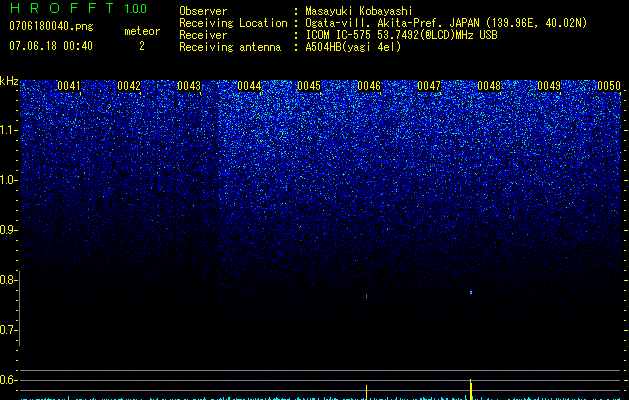Click receiver text ICOM IC-575 53.7492 MHz USB
Image resolution: width=629 pixels, height=400 pixels.
click(x=401, y=35)
